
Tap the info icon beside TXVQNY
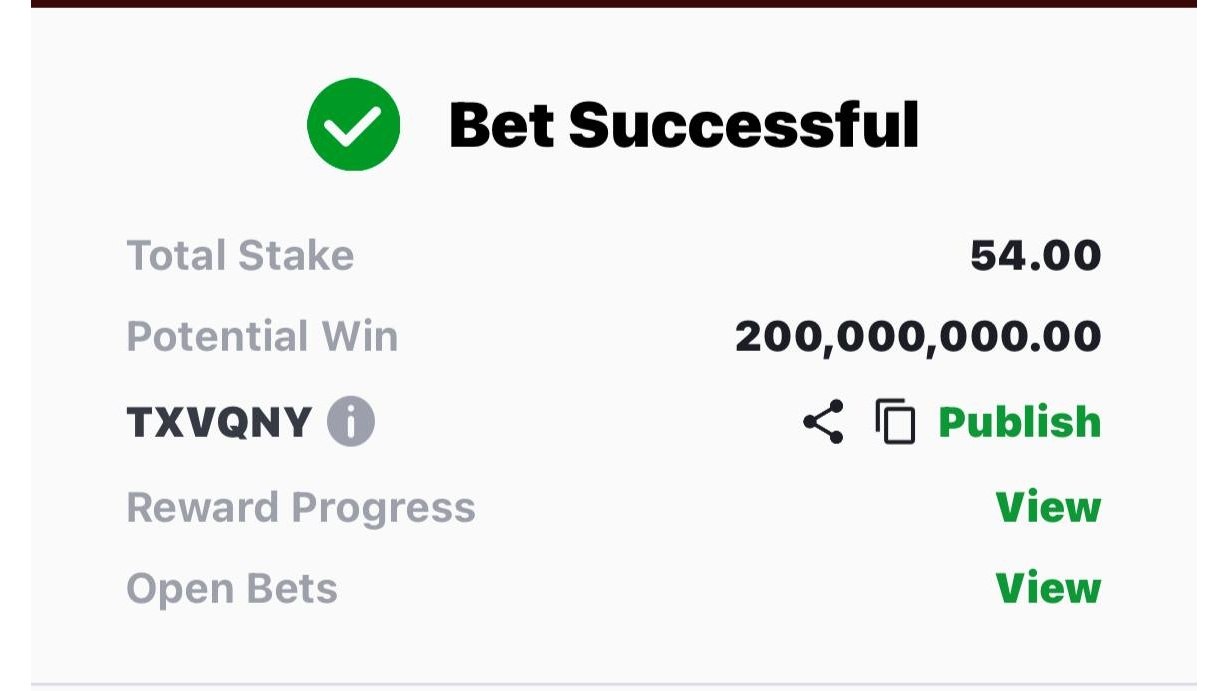click(350, 422)
